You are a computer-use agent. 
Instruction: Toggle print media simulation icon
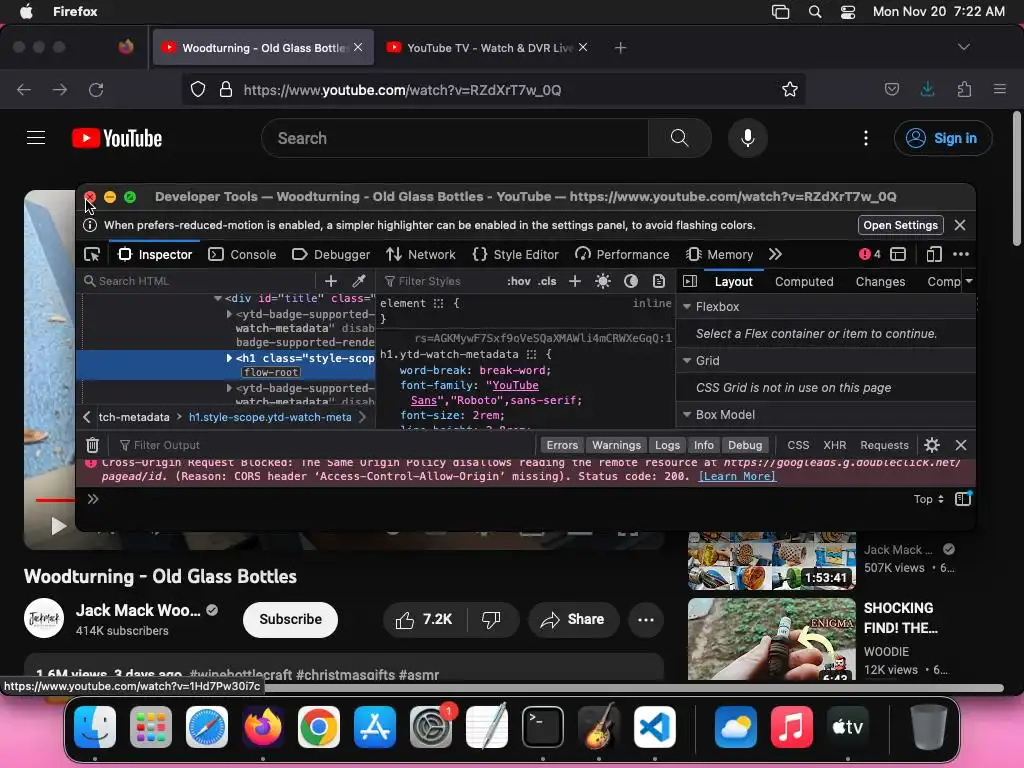coord(659,281)
